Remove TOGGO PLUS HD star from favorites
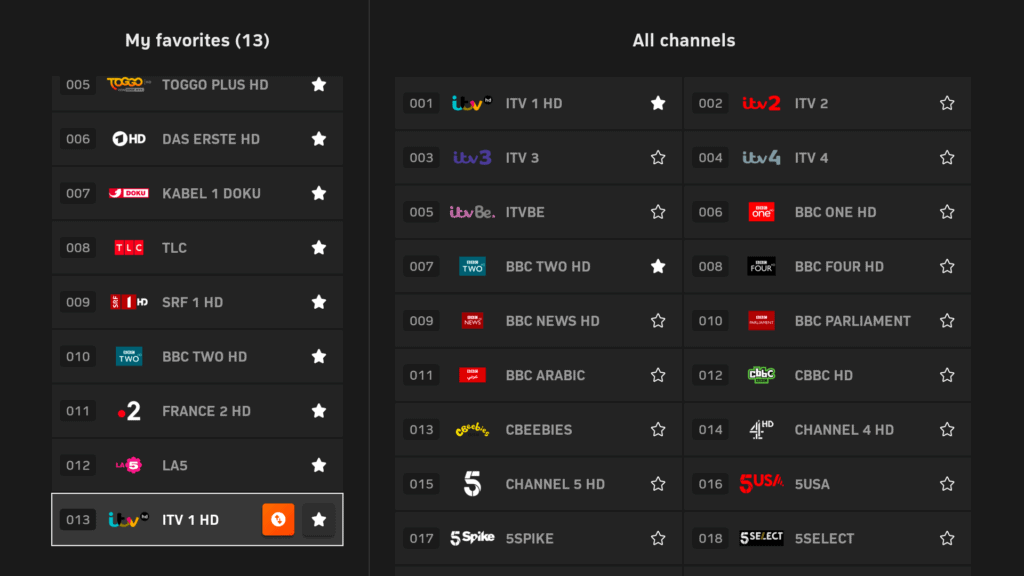 tap(319, 85)
